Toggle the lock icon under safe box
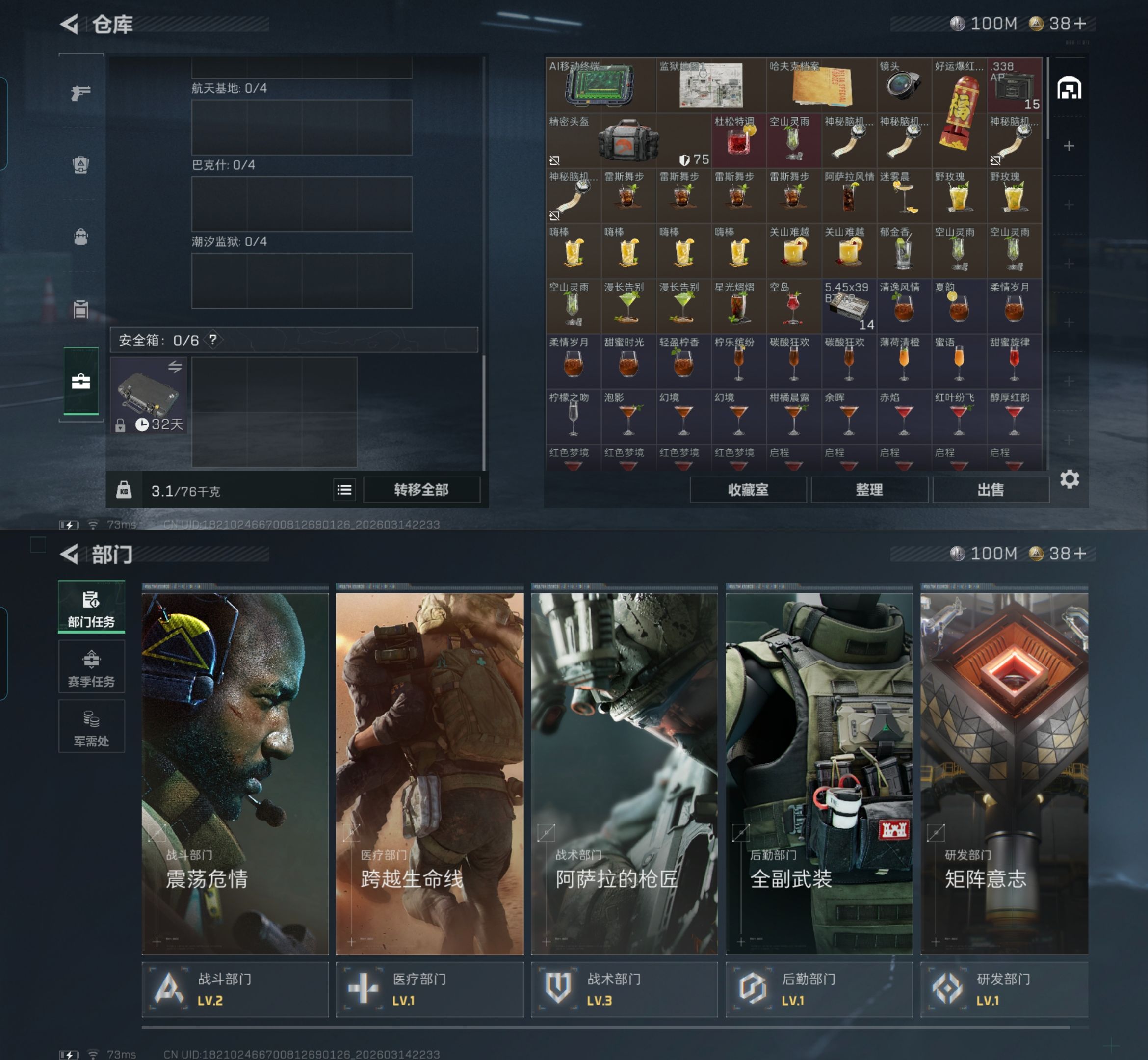Image resolution: width=1148 pixels, height=1060 pixels. pos(120,425)
